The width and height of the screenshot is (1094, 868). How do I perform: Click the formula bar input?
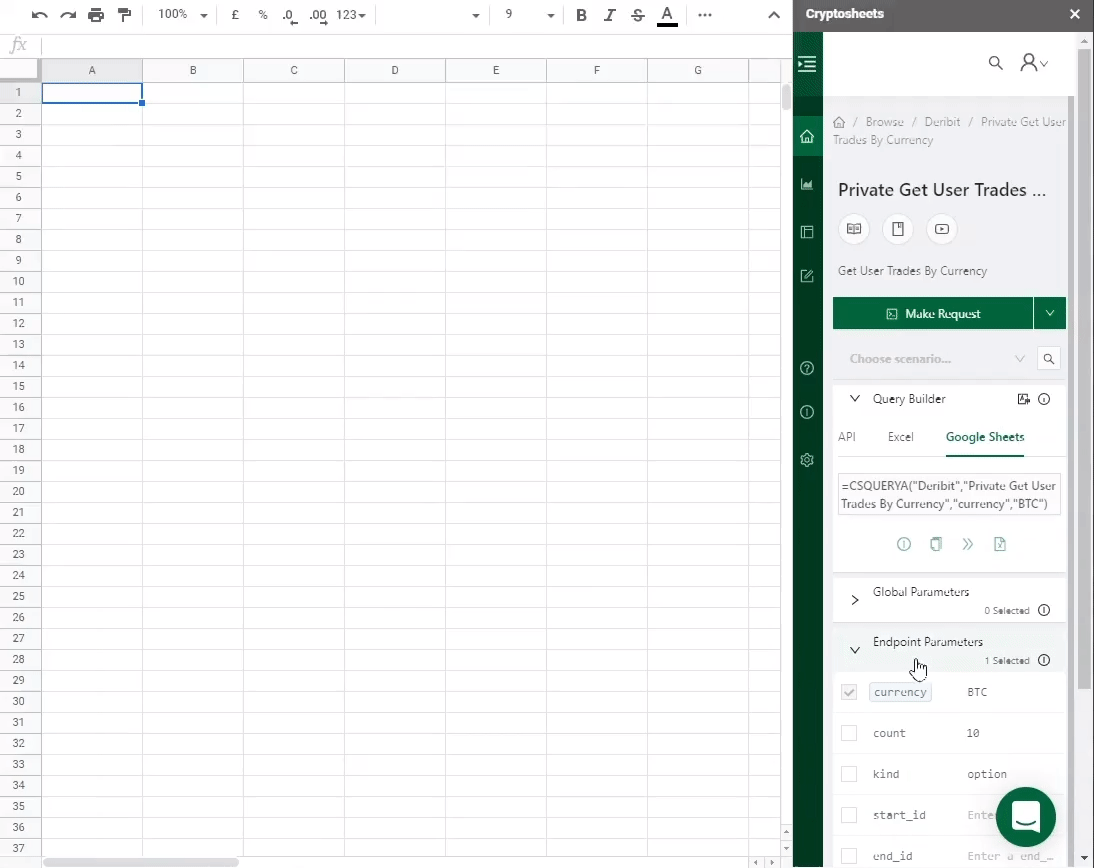click(417, 46)
